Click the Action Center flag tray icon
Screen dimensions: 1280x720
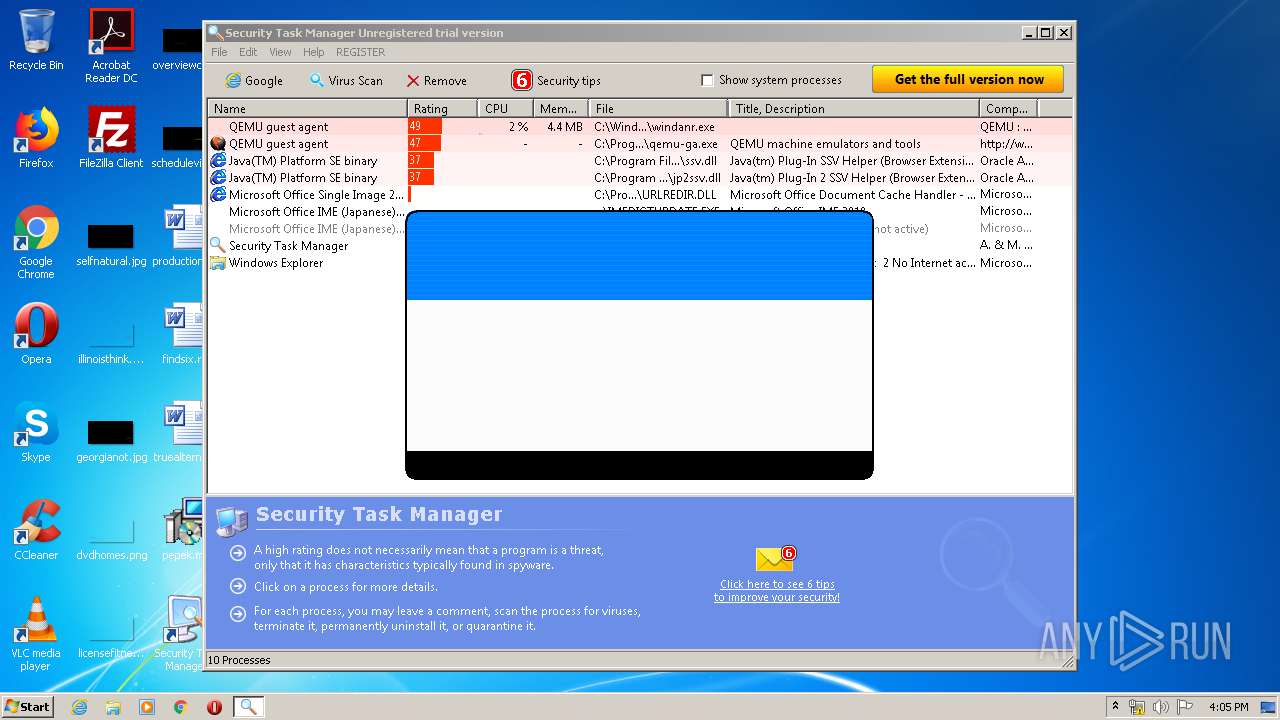coord(1184,707)
